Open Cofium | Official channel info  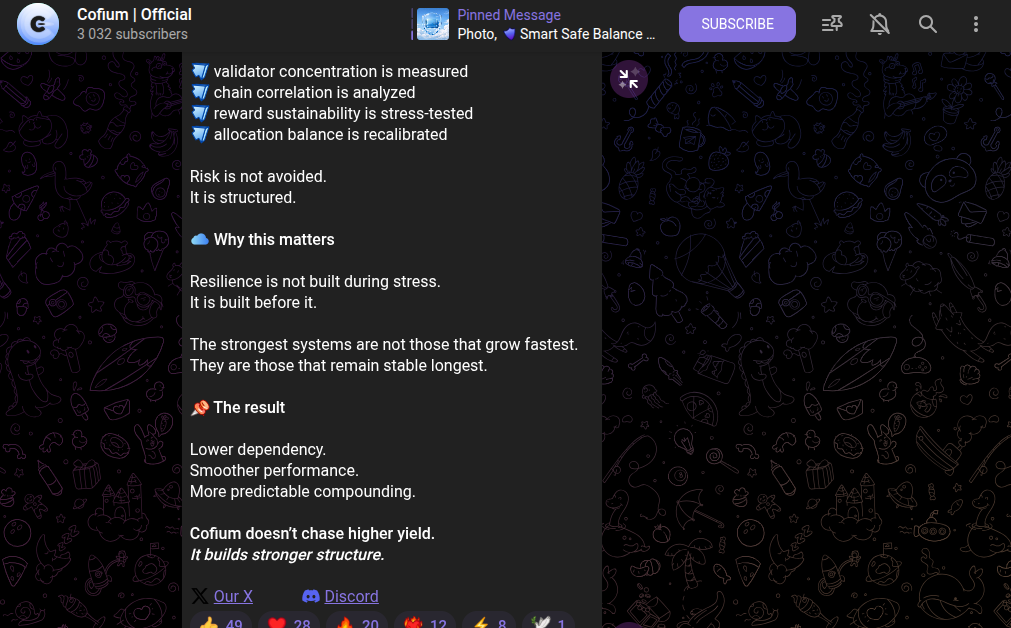point(134,15)
